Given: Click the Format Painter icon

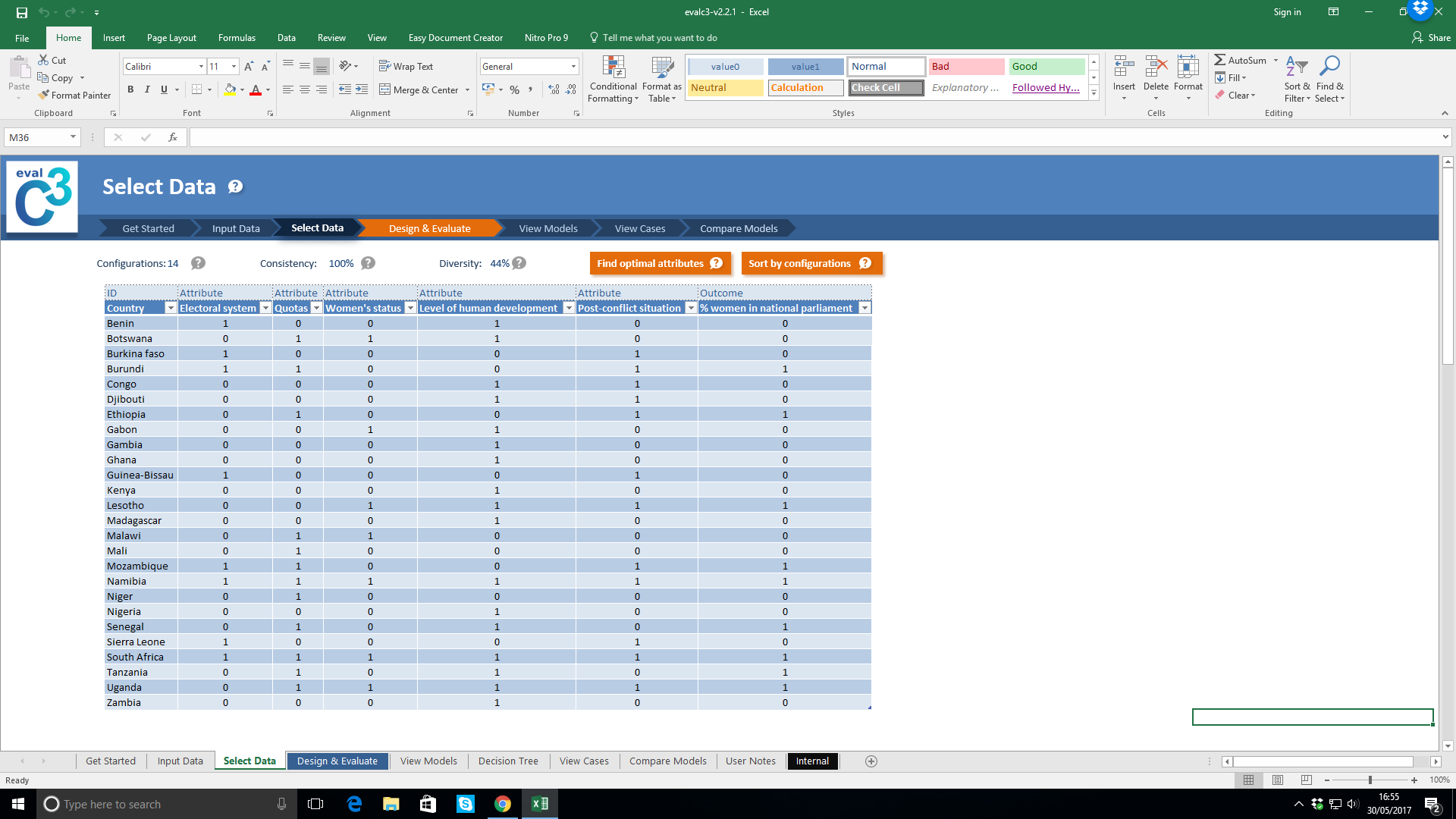Looking at the screenshot, I should (x=44, y=95).
